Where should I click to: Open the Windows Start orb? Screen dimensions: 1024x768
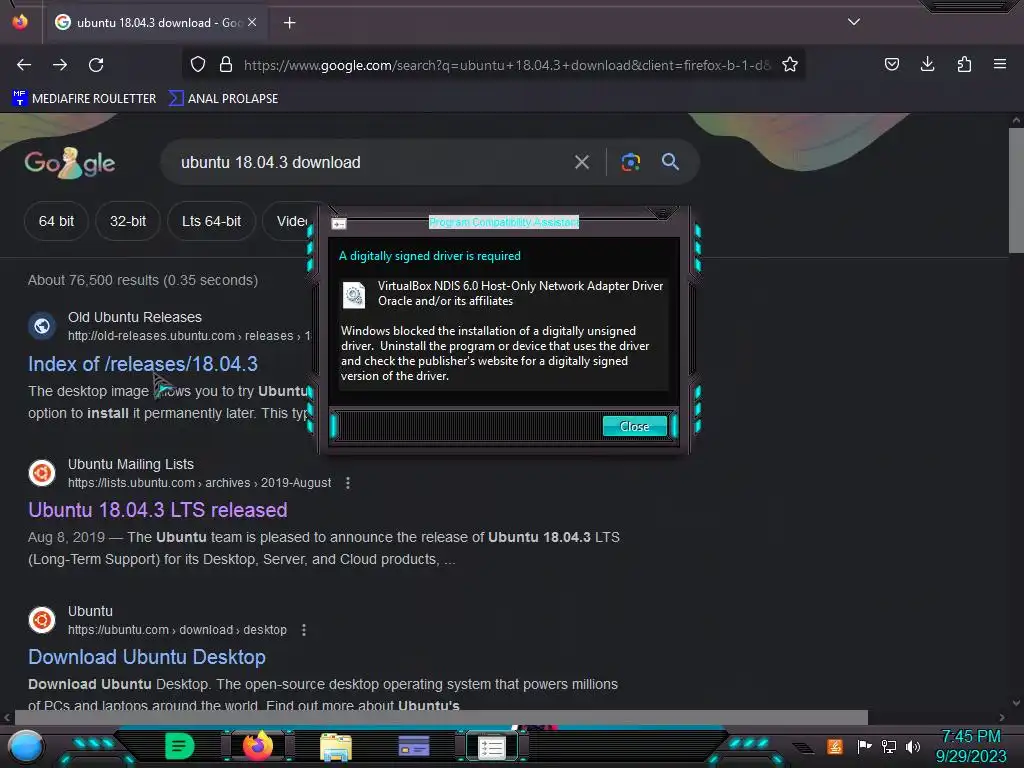(26, 747)
